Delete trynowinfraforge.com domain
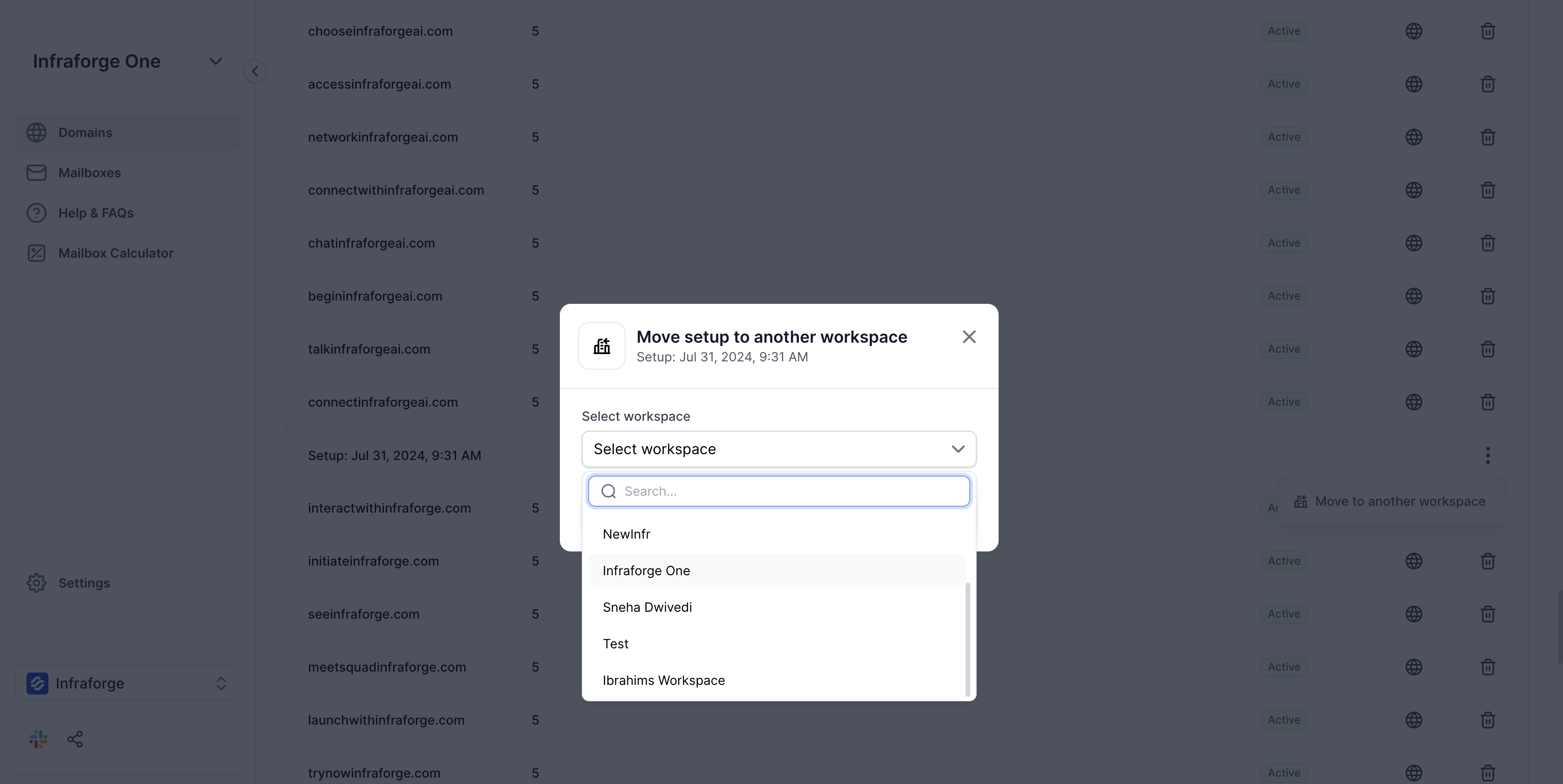The width and height of the screenshot is (1563, 784). [1488, 773]
